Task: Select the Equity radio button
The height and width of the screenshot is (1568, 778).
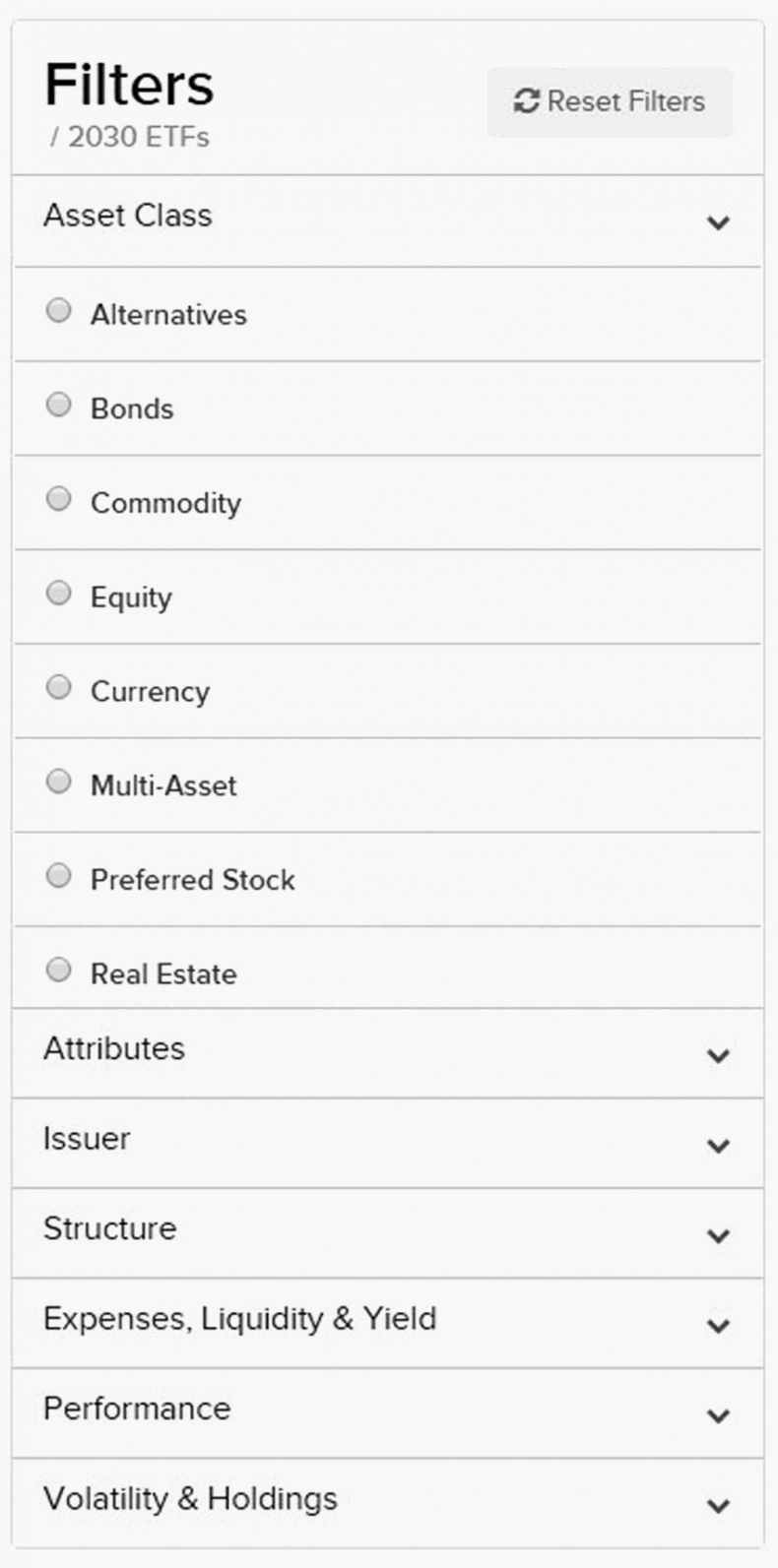Action: (x=59, y=594)
